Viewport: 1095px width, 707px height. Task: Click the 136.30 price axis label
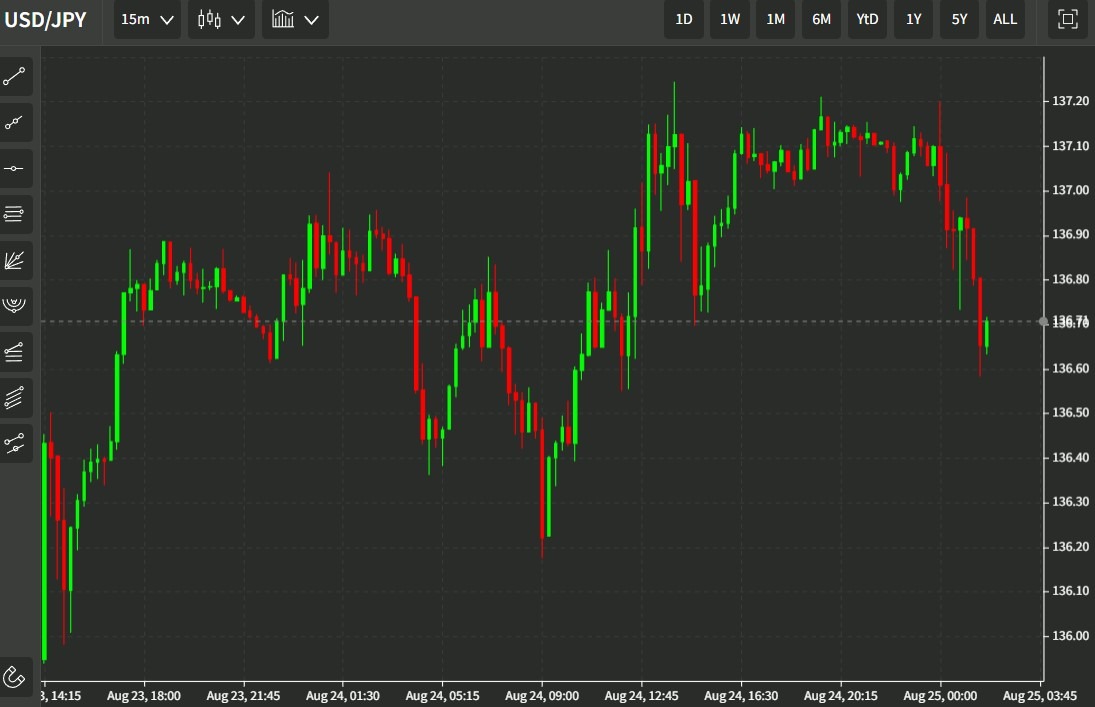click(x=1070, y=502)
